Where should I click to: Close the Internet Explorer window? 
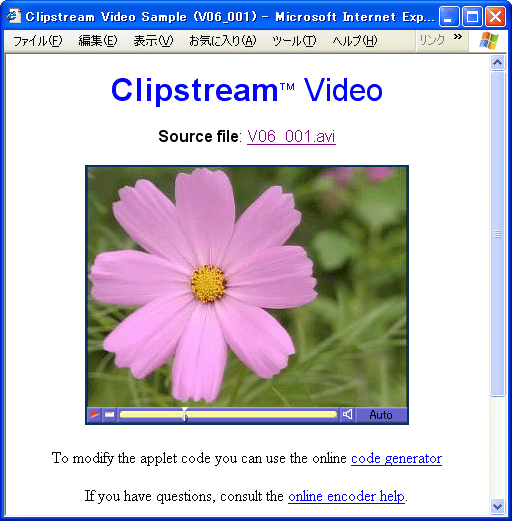[495, 16]
